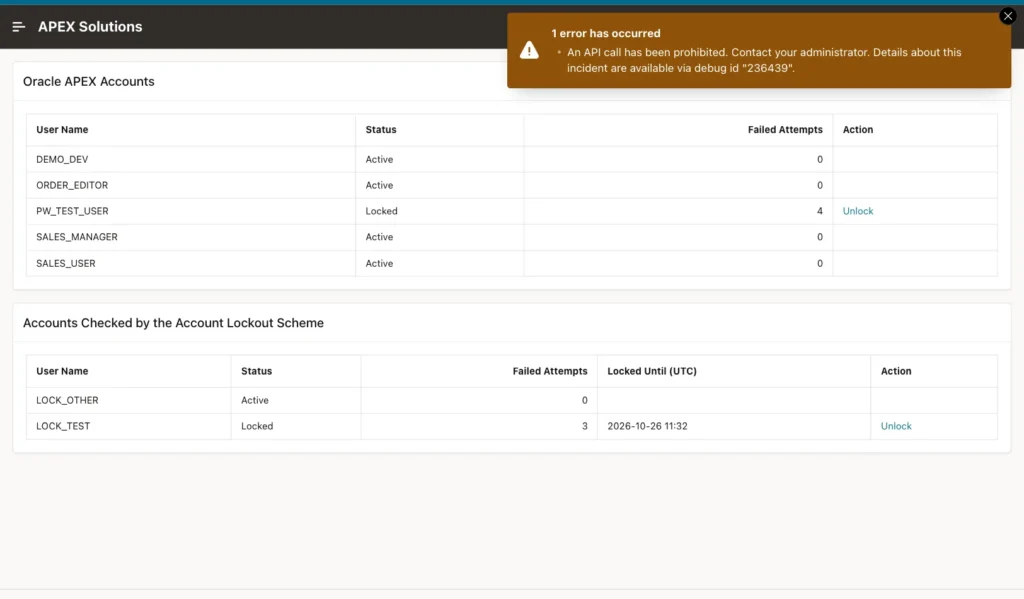Click the APEX Solutions title

point(90,27)
